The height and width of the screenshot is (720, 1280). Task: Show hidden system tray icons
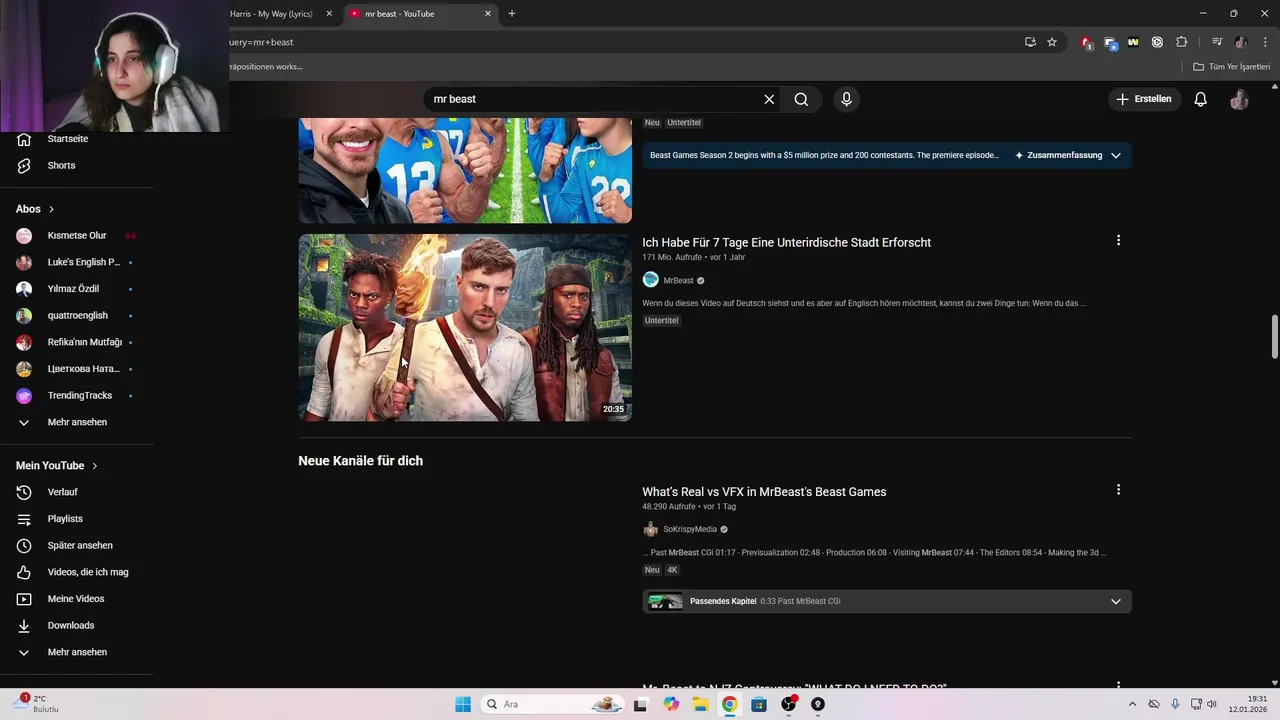(1132, 704)
